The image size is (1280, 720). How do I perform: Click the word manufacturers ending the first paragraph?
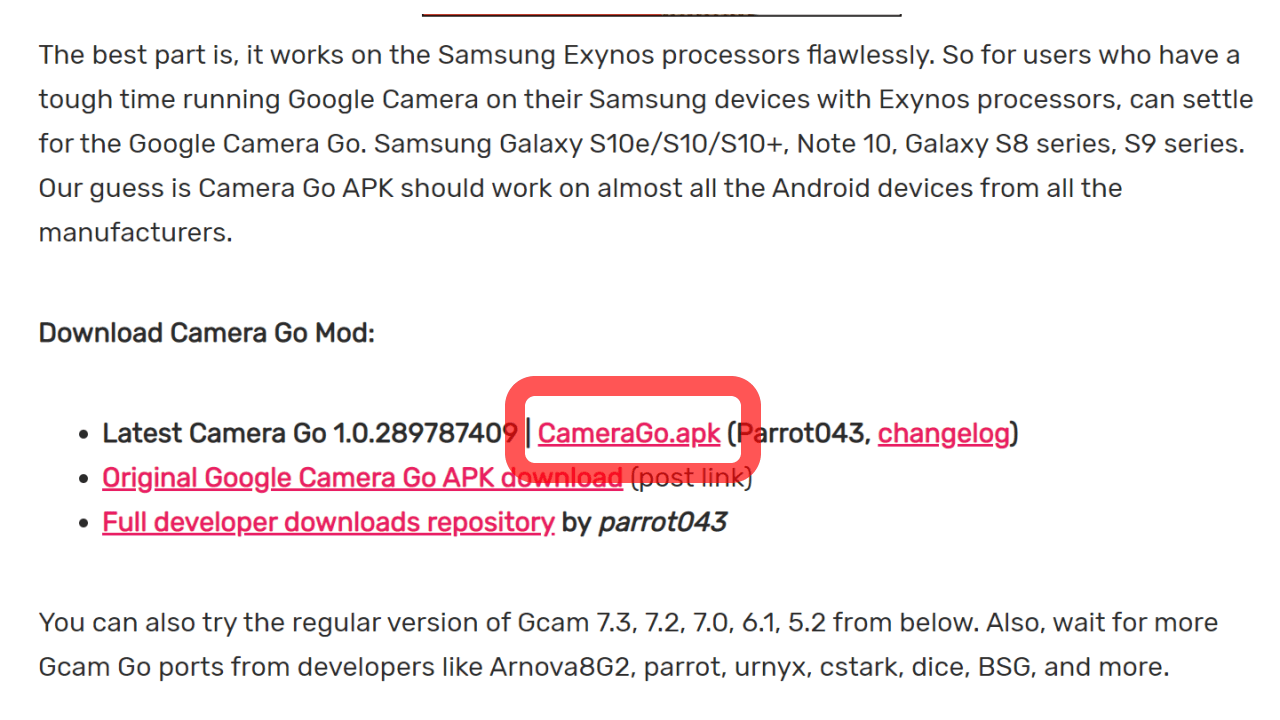(x=135, y=233)
